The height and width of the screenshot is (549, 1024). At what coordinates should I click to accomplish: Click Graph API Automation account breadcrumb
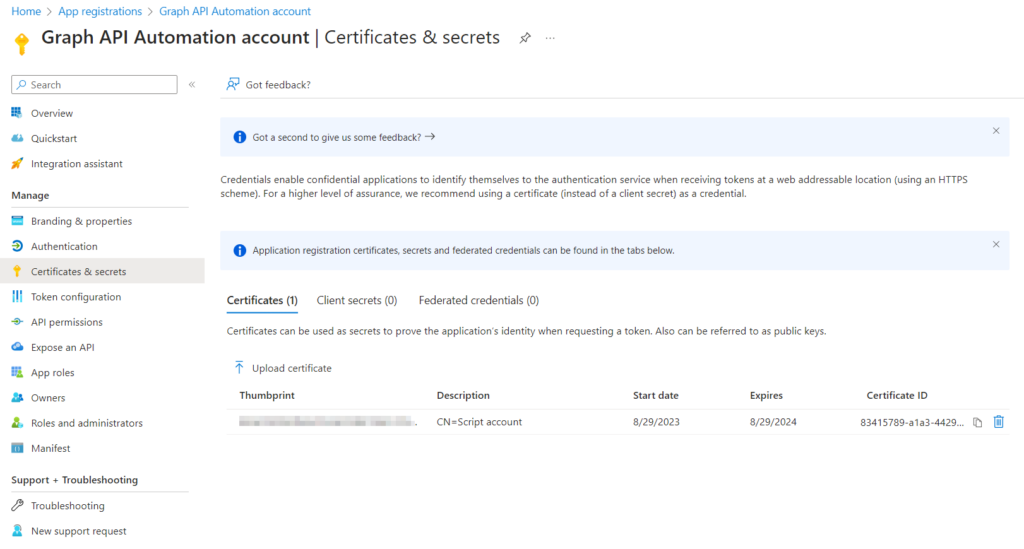235,11
